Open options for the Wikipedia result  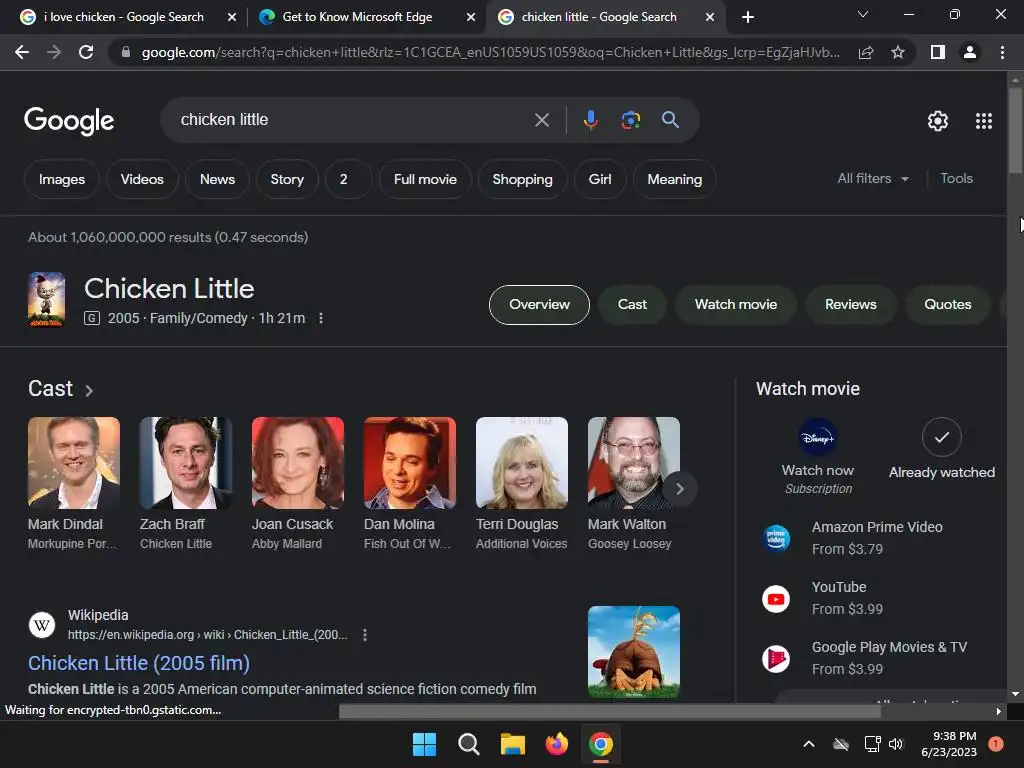[365, 635]
